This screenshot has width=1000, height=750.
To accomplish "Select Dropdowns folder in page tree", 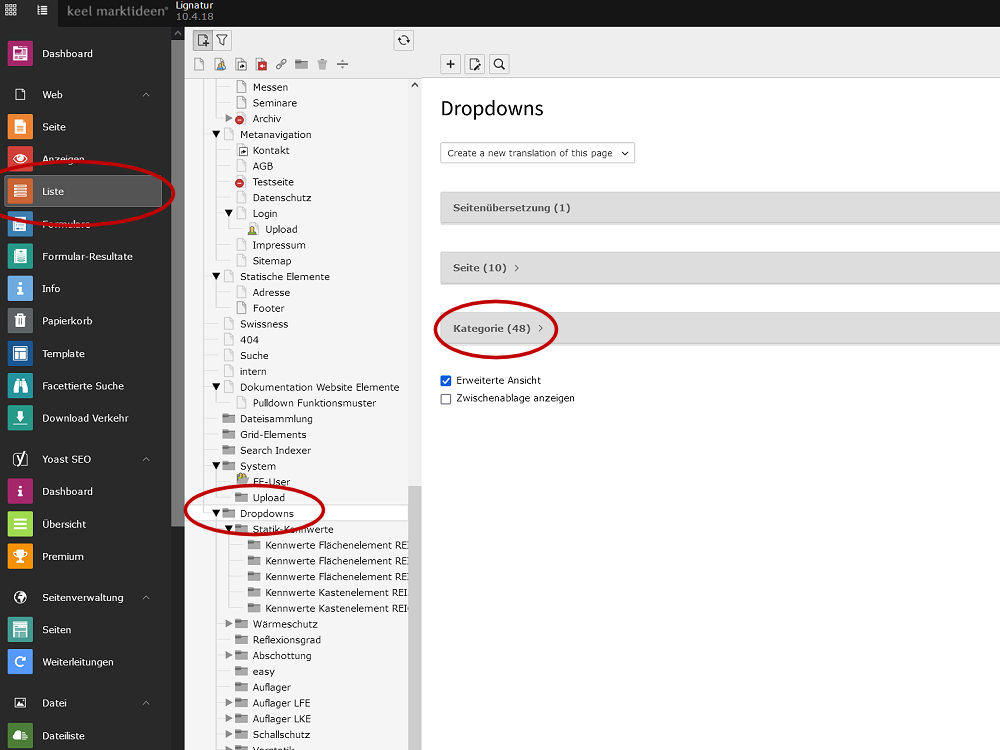I will click(267, 513).
